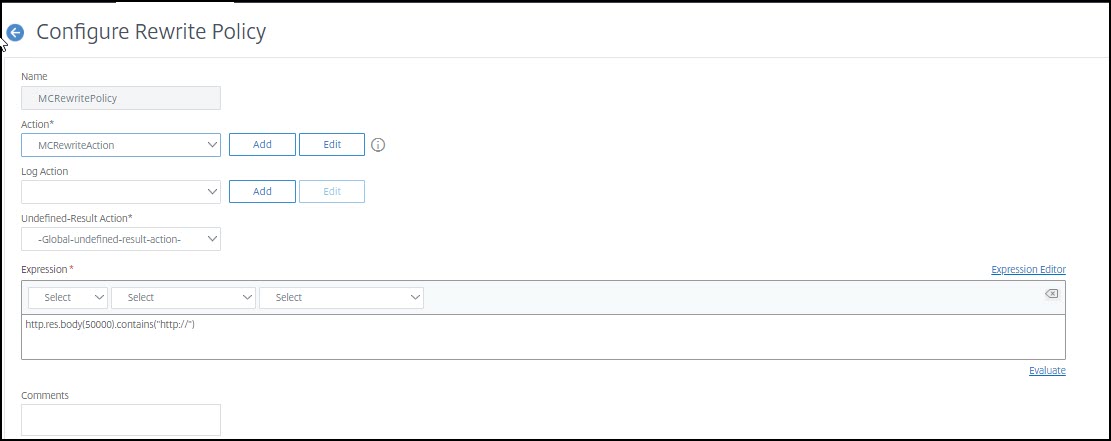1111x441 pixels.
Task: Click the blue back arrow icon
Action: tap(15, 33)
